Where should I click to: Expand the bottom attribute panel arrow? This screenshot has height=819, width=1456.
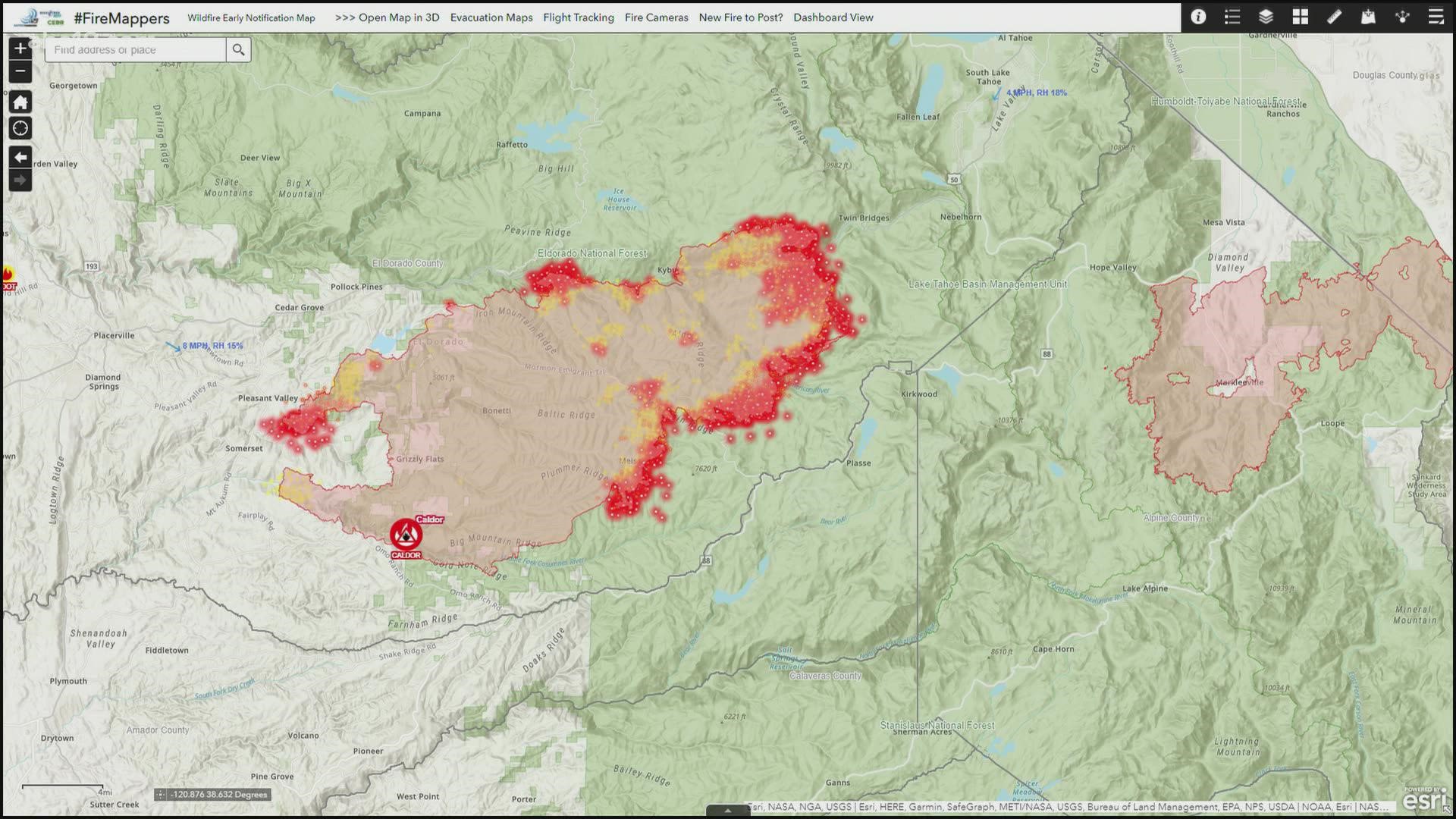click(728, 811)
